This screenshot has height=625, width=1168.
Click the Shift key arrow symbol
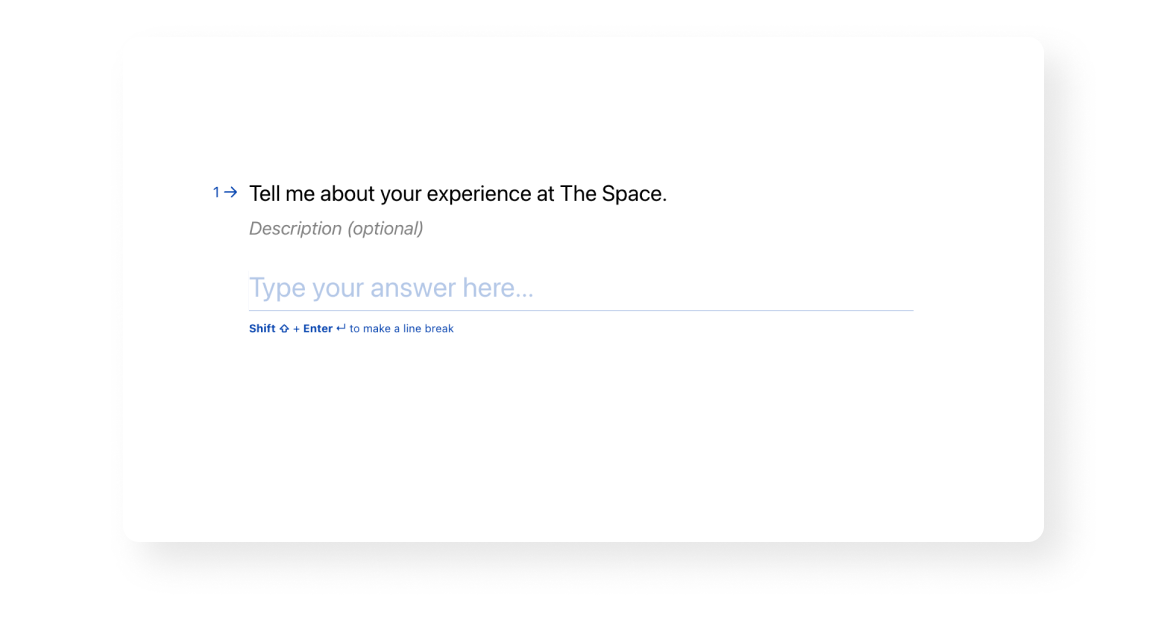click(284, 329)
